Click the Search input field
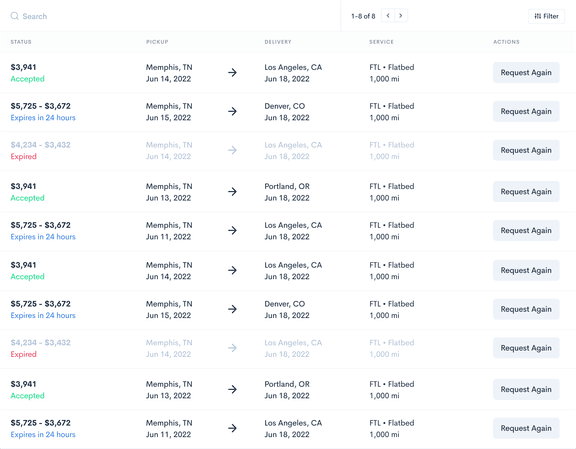Viewport: 576px width, 449px height. [173, 16]
